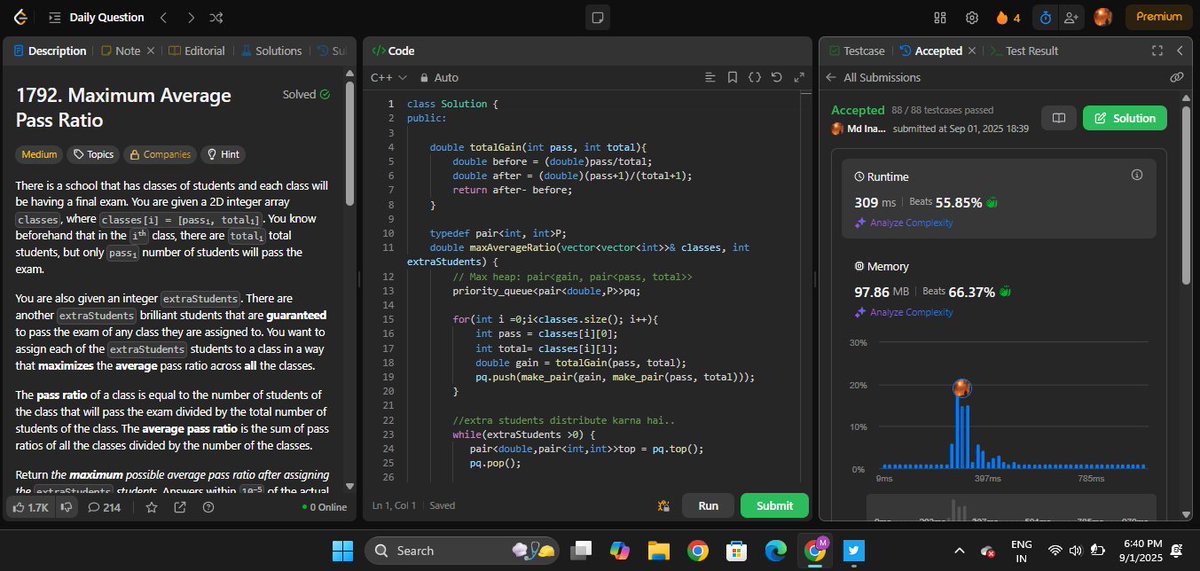Analyze Complexity under Memory

[904, 312]
